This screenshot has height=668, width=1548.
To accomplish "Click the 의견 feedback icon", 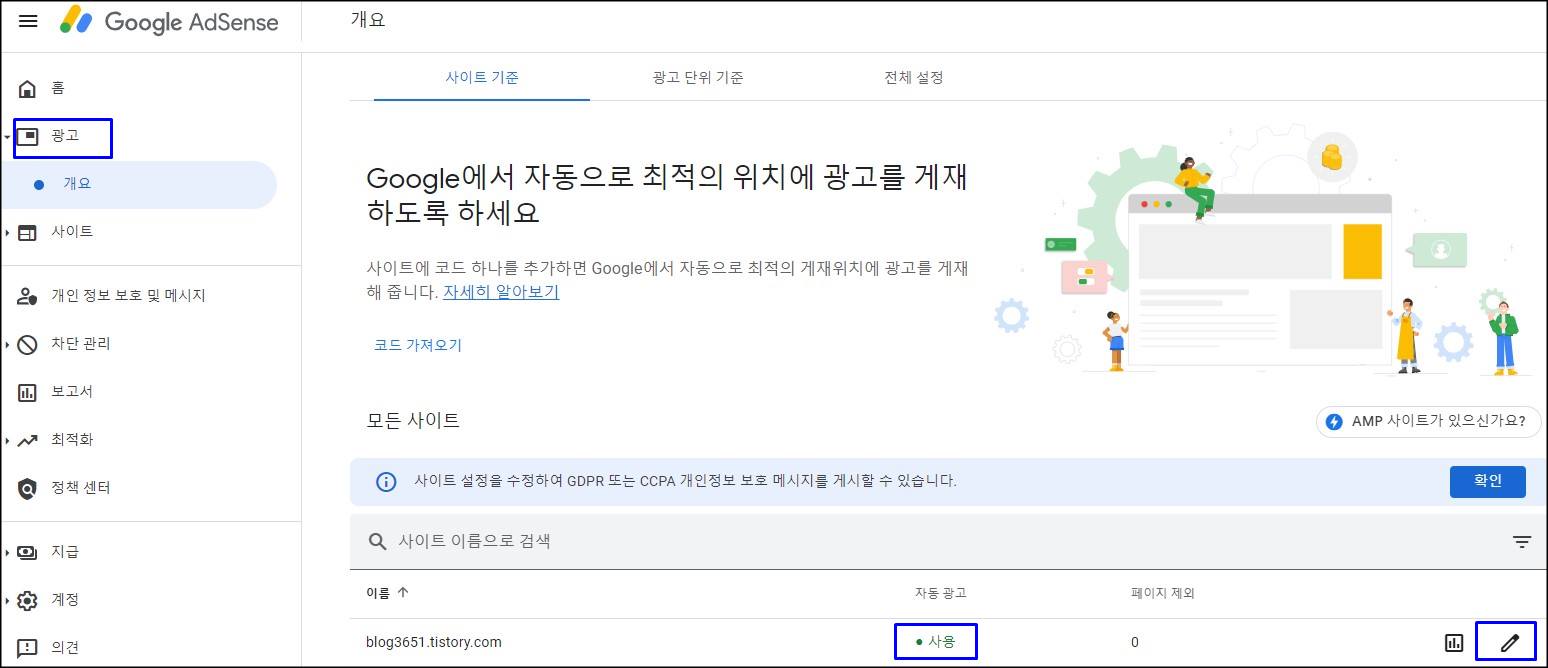I will (28, 648).
